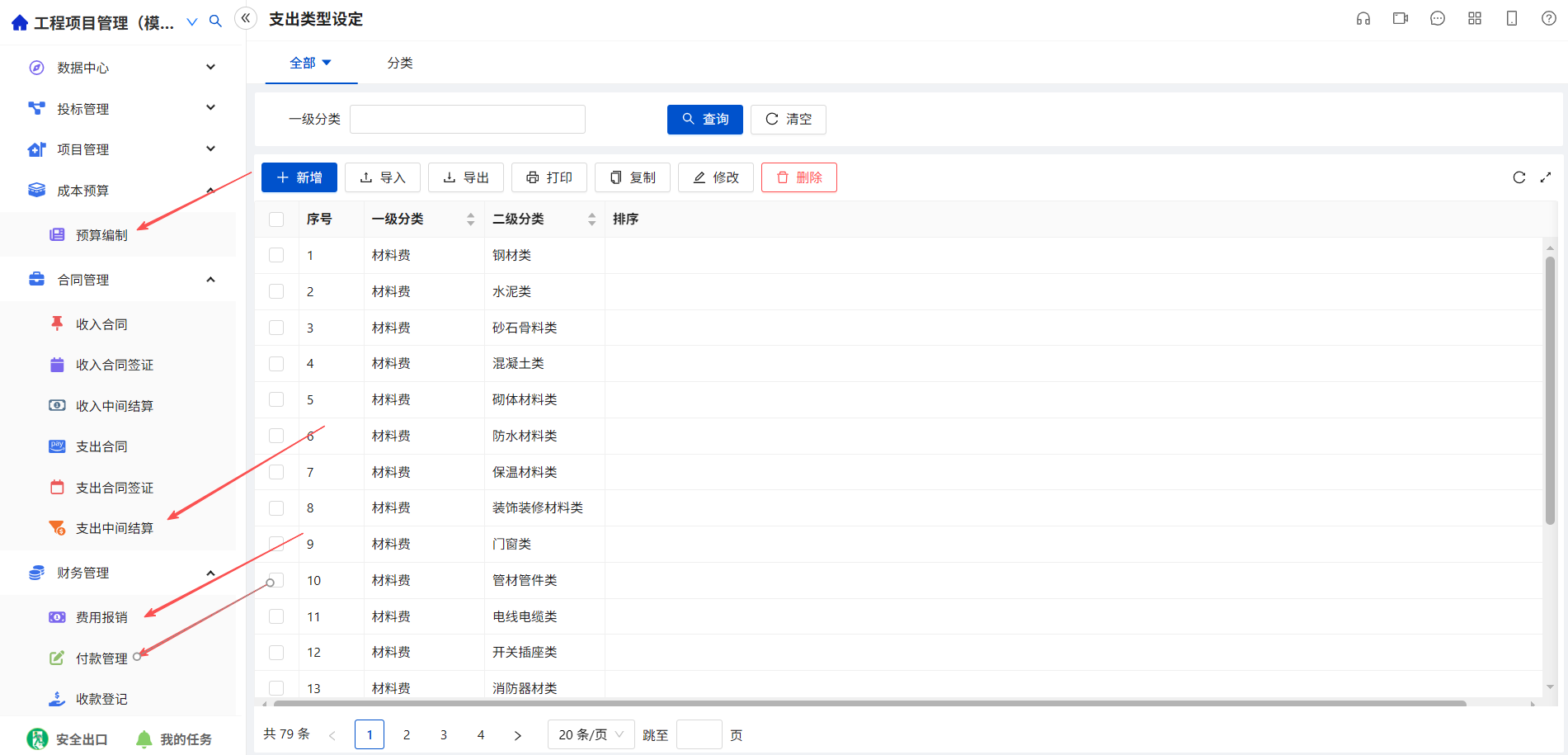Click the 复制 copy button
Viewport: 1568px width, 755px height.
pyautogui.click(x=633, y=177)
